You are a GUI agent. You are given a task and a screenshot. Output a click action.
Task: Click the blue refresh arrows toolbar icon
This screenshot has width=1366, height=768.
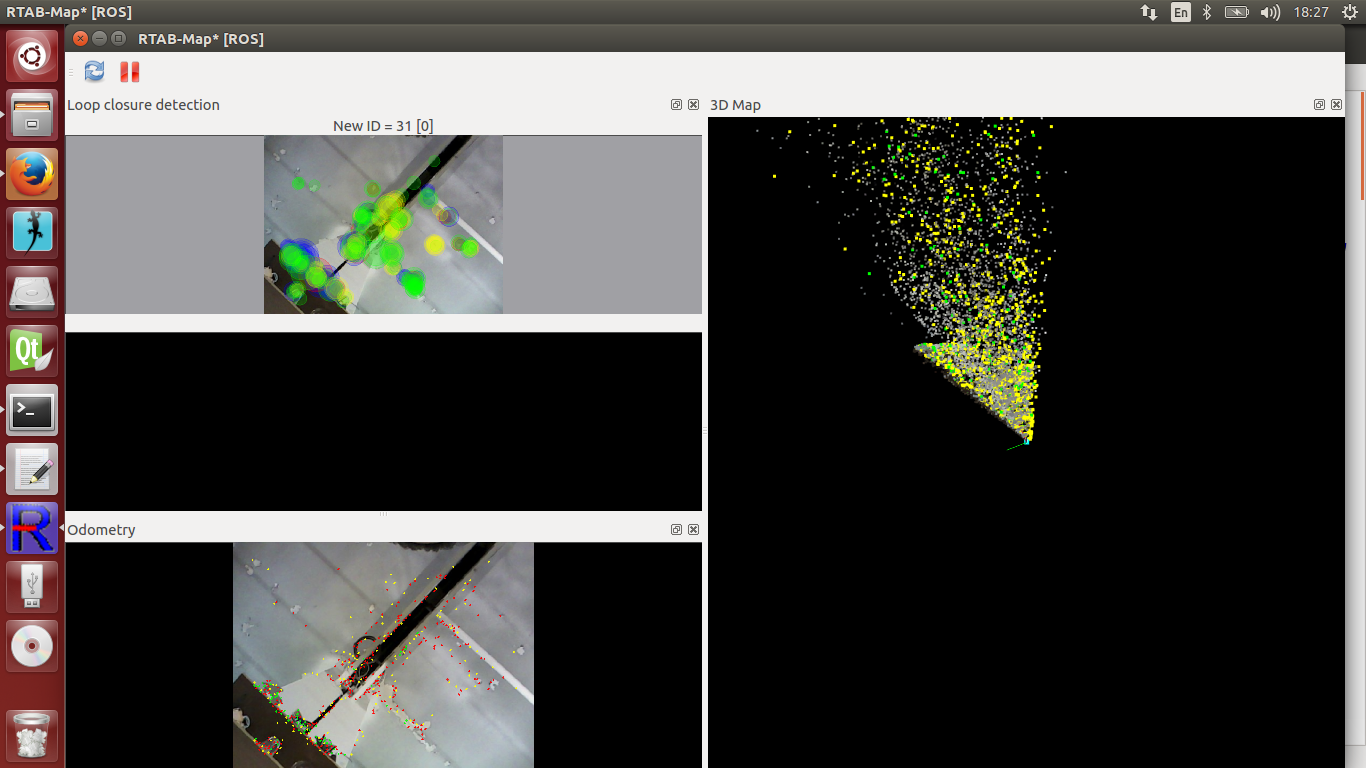point(95,72)
